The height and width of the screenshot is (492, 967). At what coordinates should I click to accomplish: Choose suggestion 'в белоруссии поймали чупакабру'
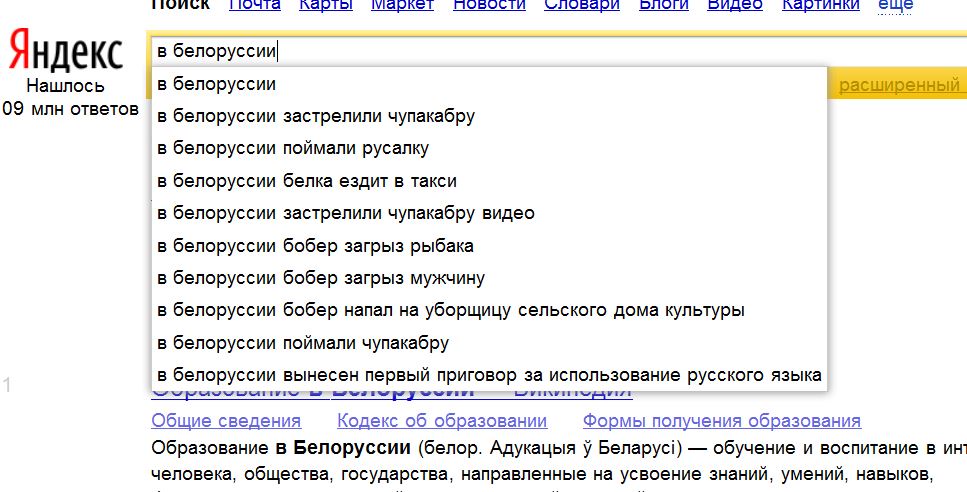(x=489, y=343)
